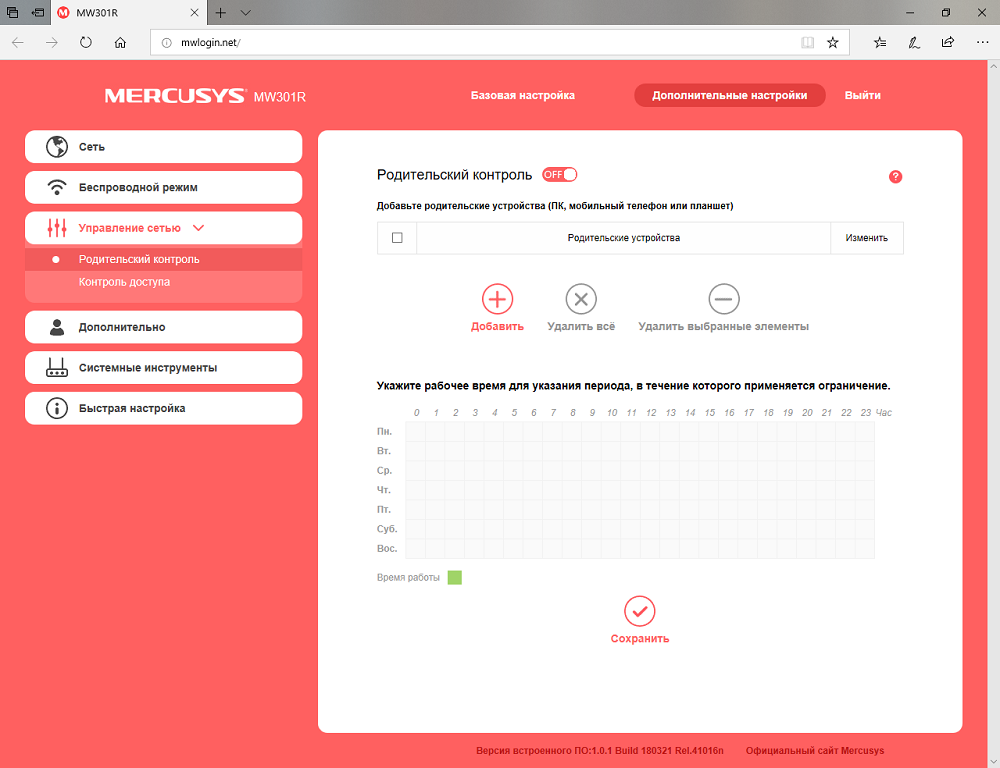Screen dimensions: 1000x768
Task: Click the info icon for Быстрая настройка
Action: pyautogui.click(x=57, y=408)
